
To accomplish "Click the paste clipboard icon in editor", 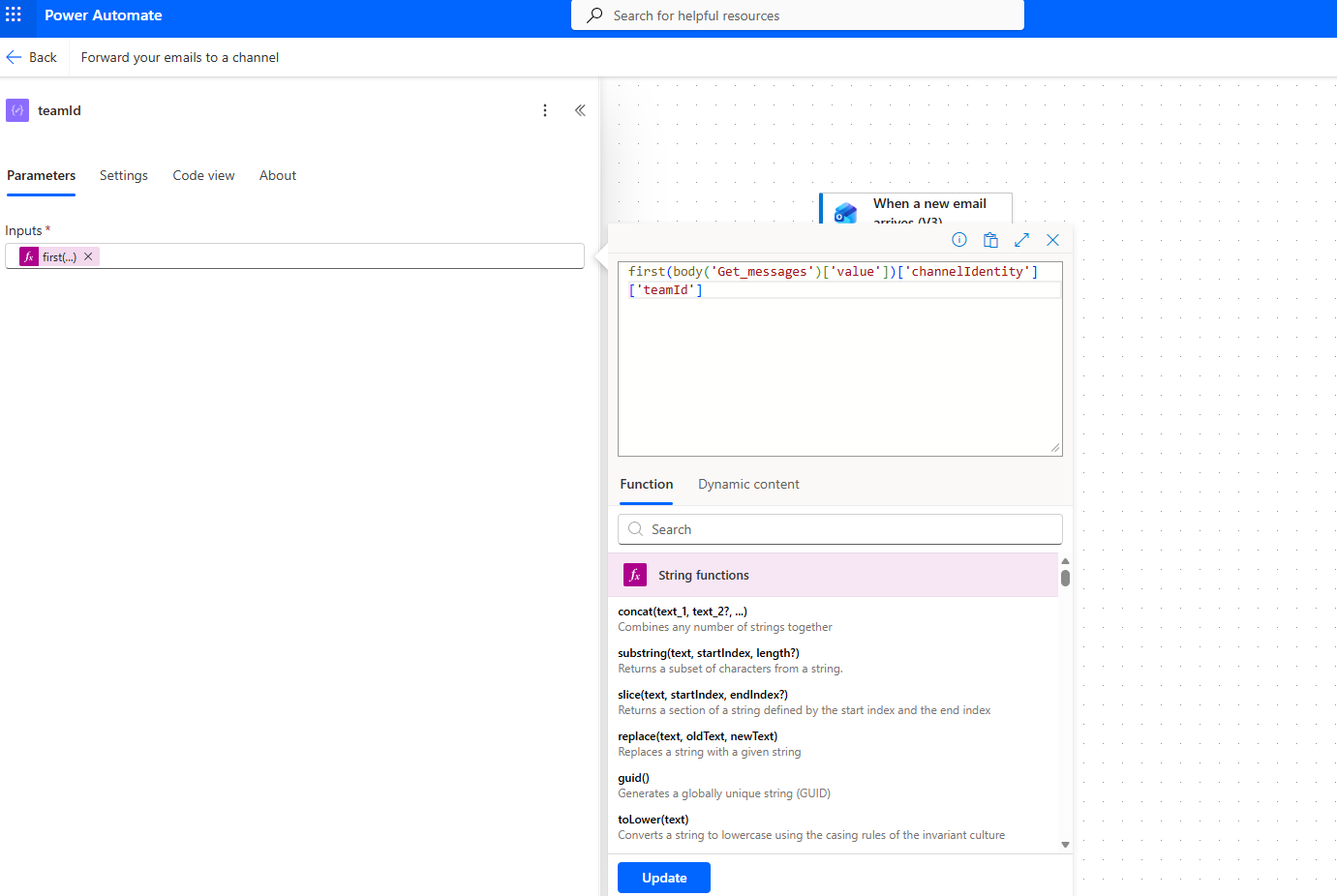I will tap(990, 240).
